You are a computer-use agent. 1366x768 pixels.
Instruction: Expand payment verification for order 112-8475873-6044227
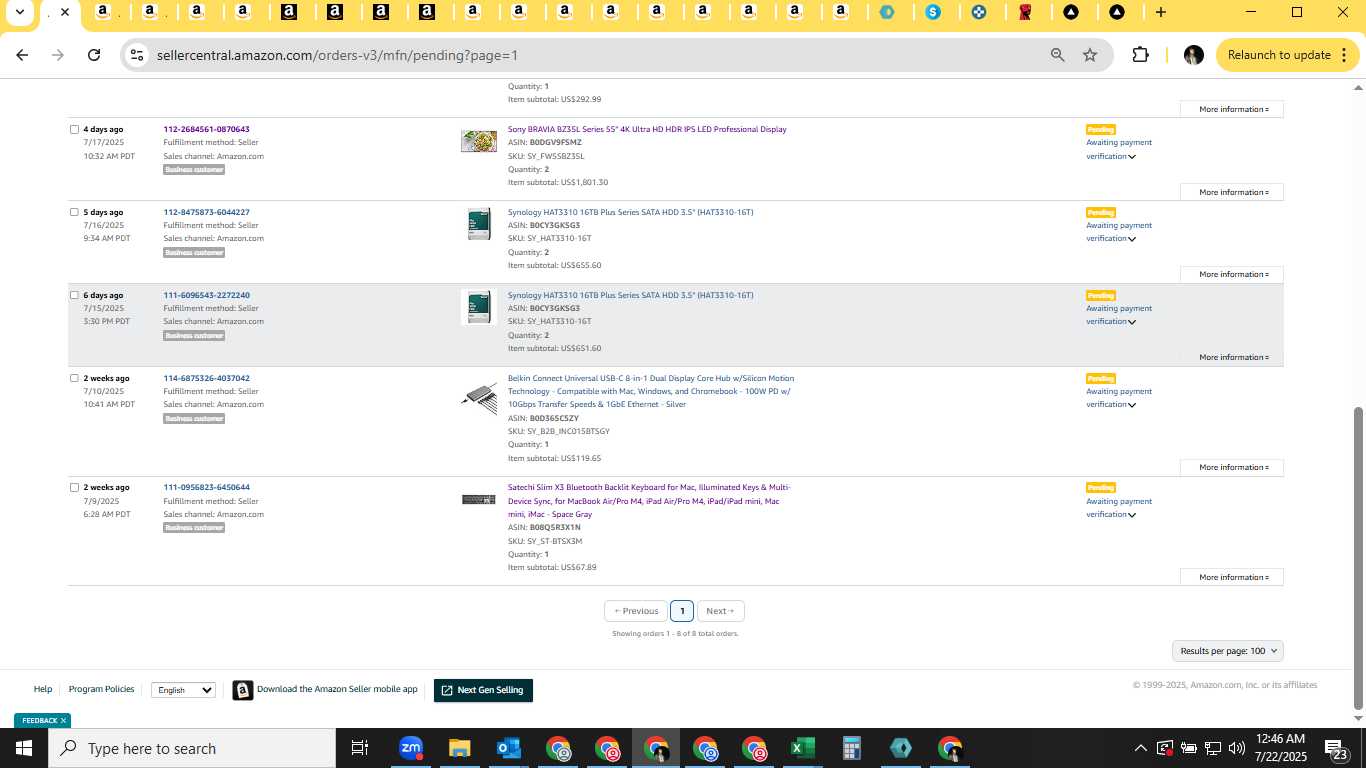[x=1132, y=239]
